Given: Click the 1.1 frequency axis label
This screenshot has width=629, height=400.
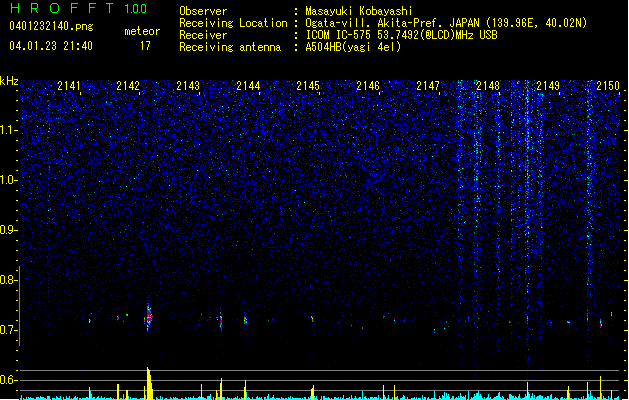Looking at the screenshot, I should [x=7, y=130].
